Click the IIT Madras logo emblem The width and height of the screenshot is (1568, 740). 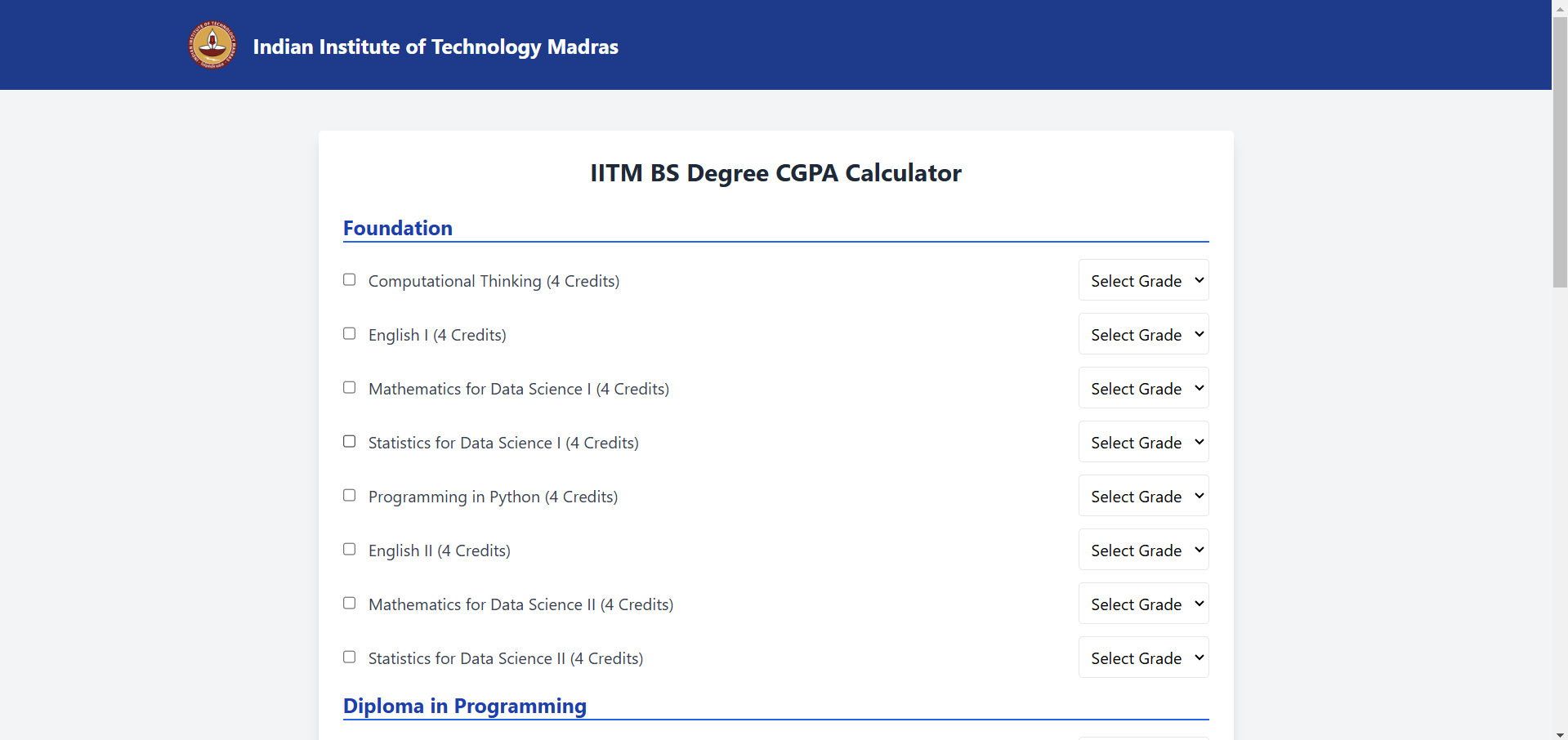pyautogui.click(x=212, y=45)
